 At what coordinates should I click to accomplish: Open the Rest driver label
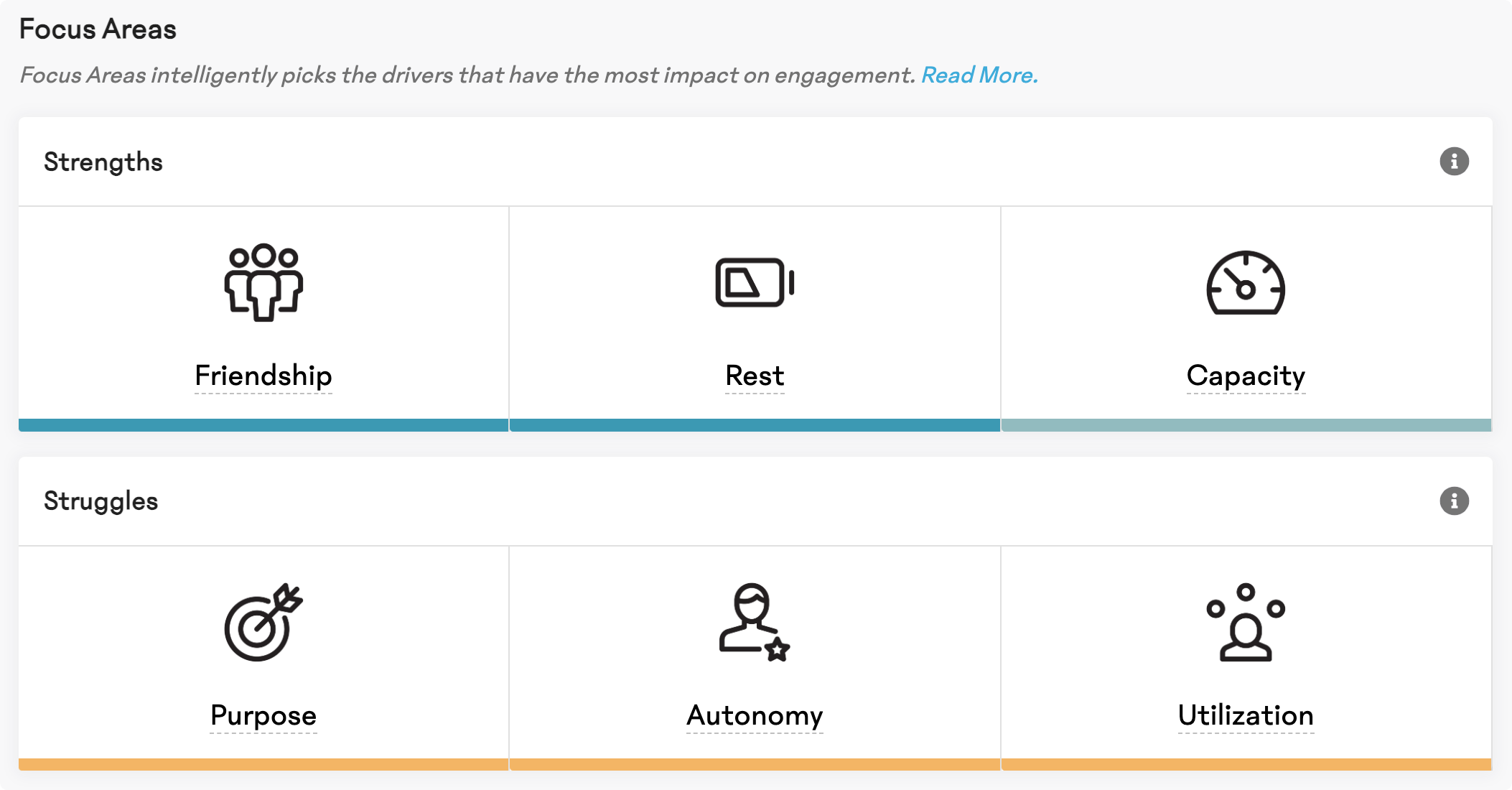[755, 376]
